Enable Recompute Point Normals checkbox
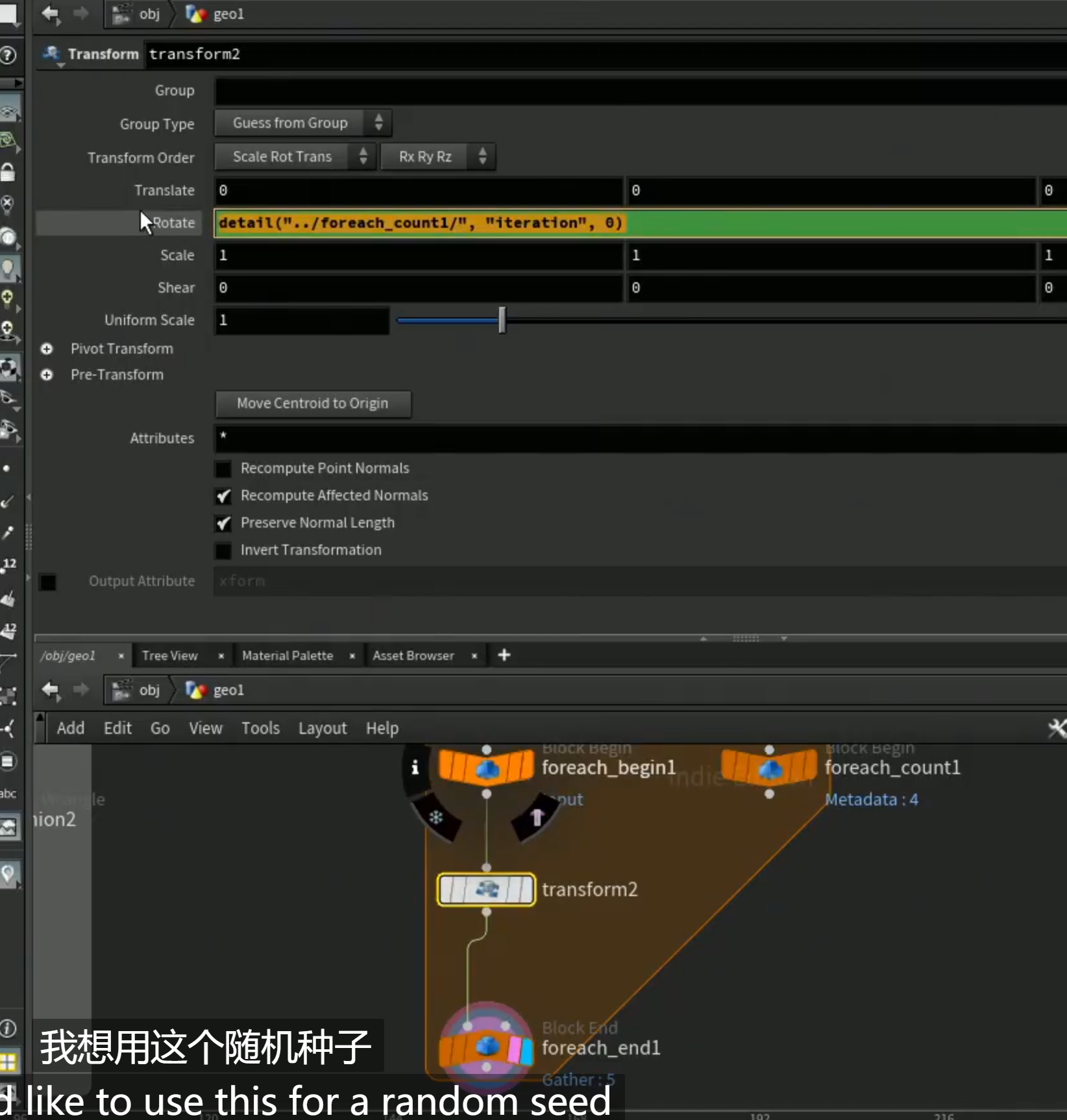This screenshot has width=1067, height=1120. coord(223,469)
